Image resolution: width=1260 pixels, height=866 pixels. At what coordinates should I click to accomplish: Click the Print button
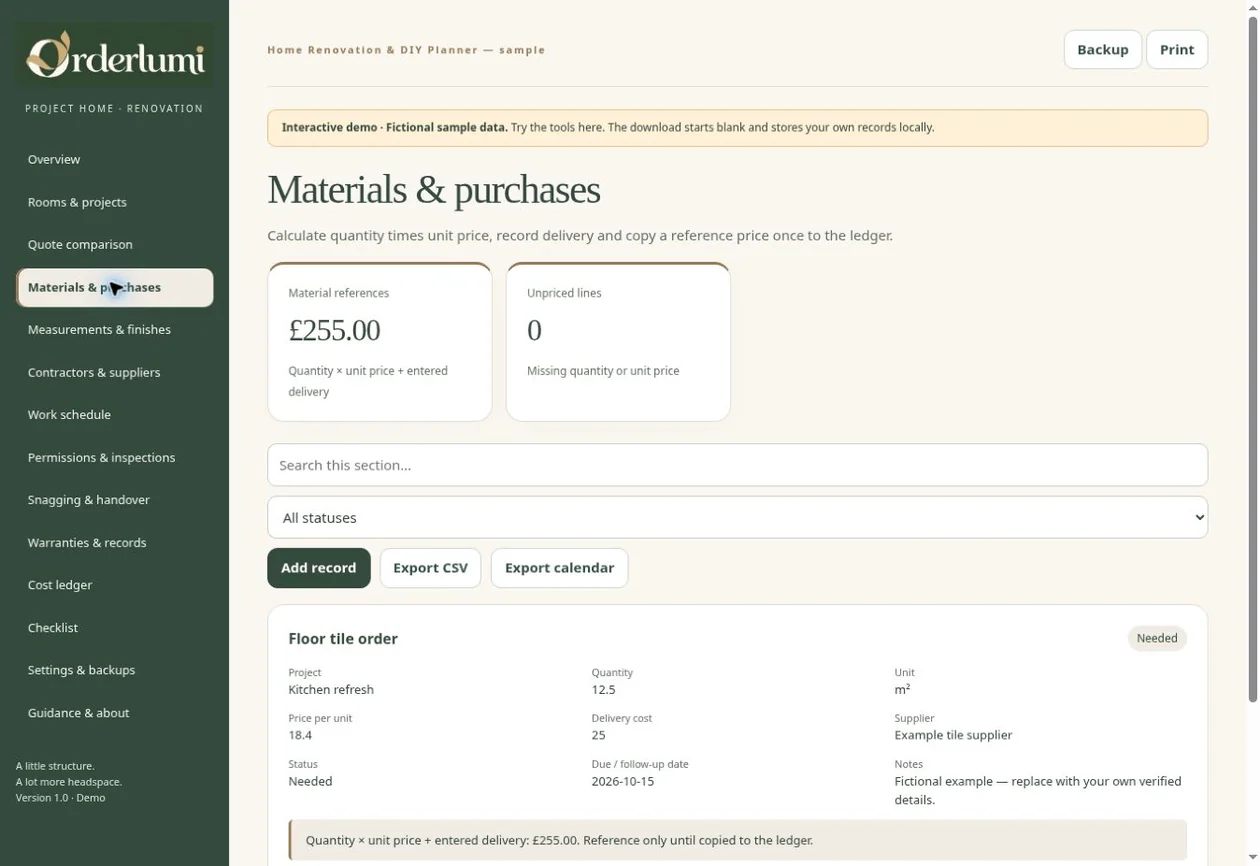point(1177,50)
